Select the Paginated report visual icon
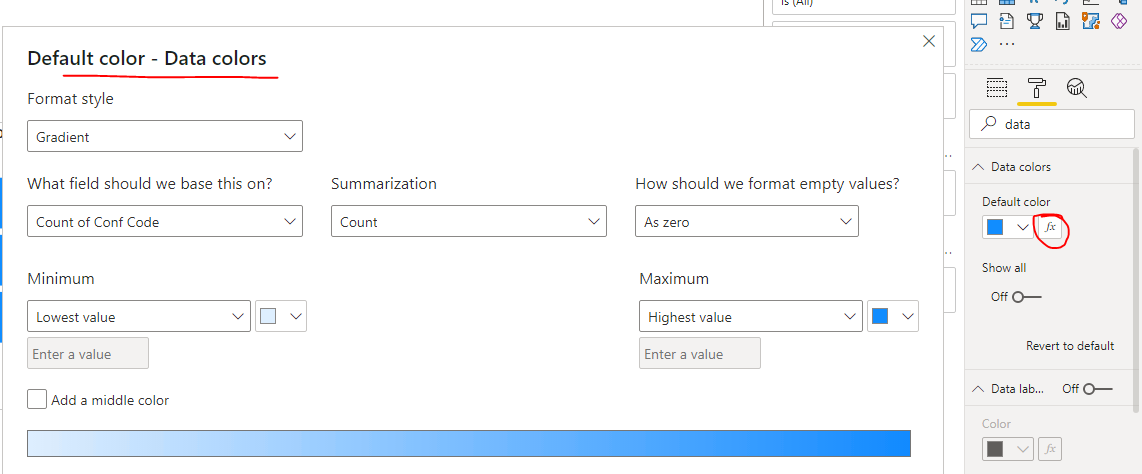The width and height of the screenshot is (1142, 474). coord(1063,21)
